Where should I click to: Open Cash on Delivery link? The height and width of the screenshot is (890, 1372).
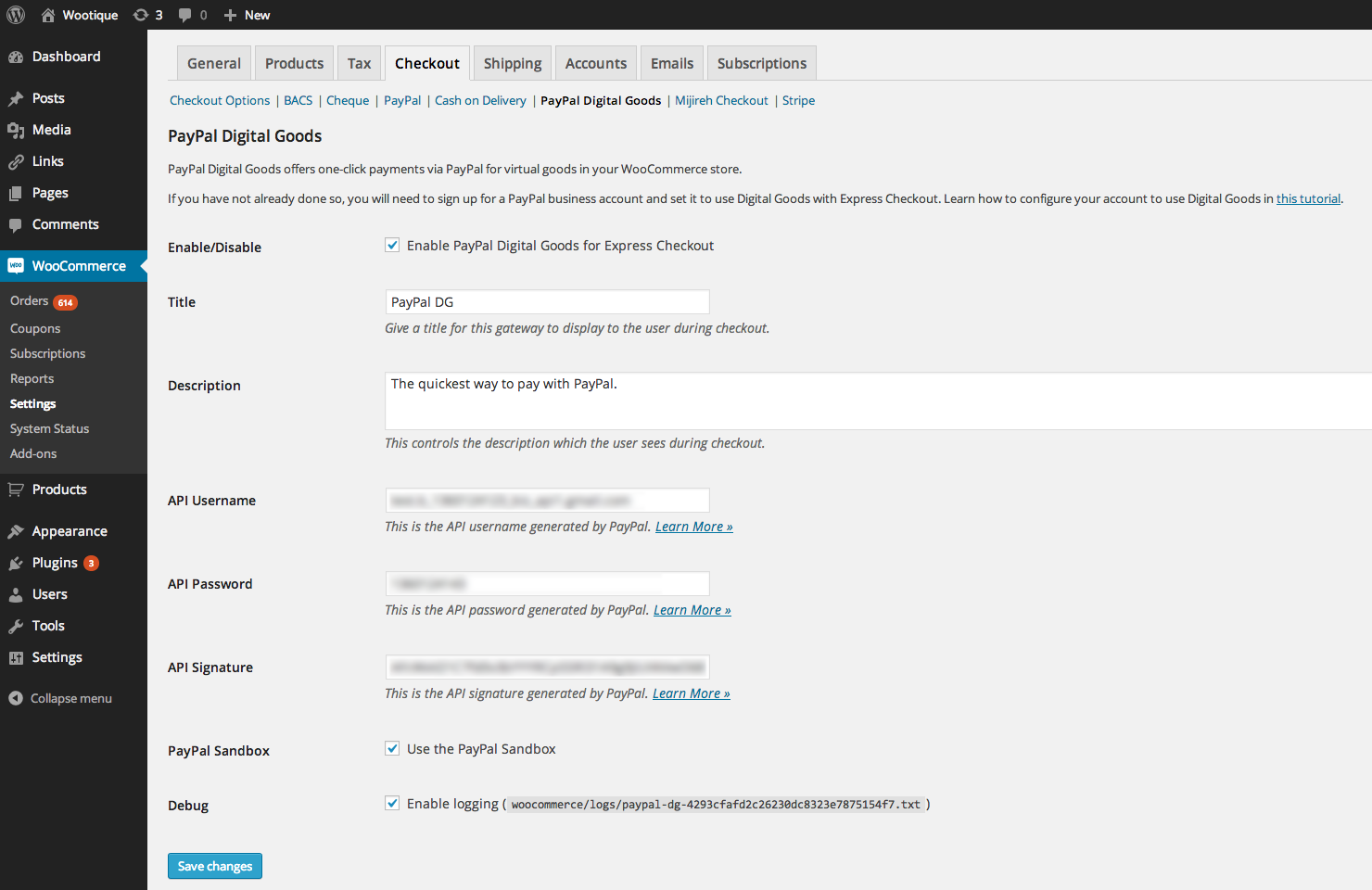480,100
